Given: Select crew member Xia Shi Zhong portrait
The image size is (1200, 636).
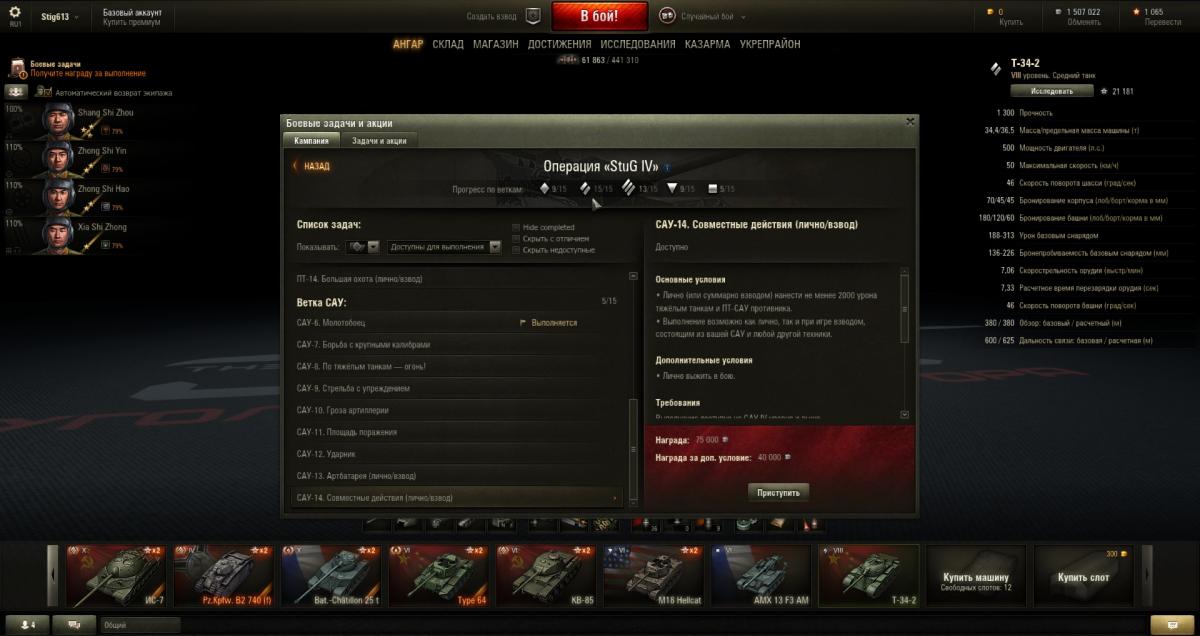Looking at the screenshot, I should tap(60, 235).
